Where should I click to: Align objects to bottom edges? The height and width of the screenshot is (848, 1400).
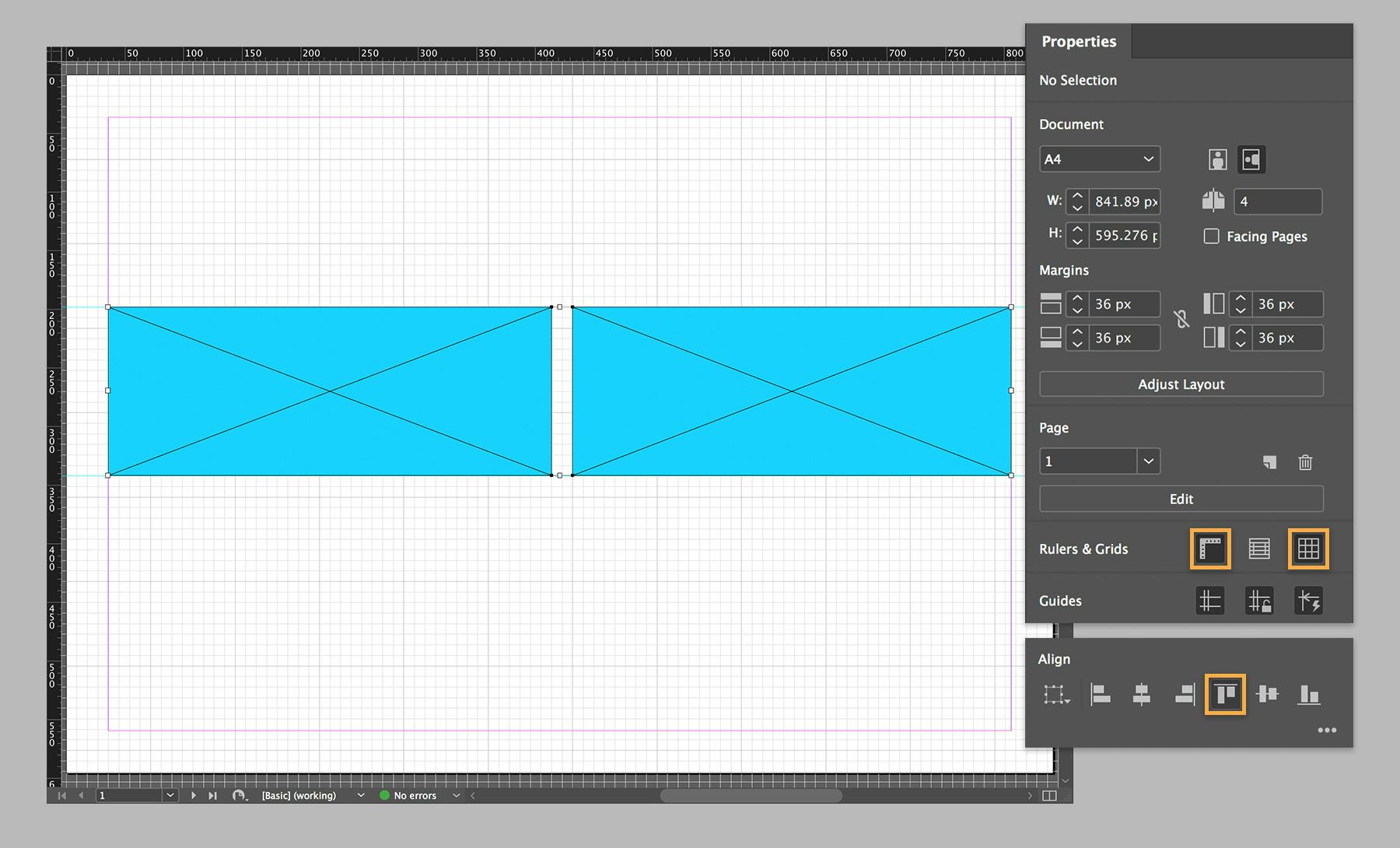(1308, 694)
